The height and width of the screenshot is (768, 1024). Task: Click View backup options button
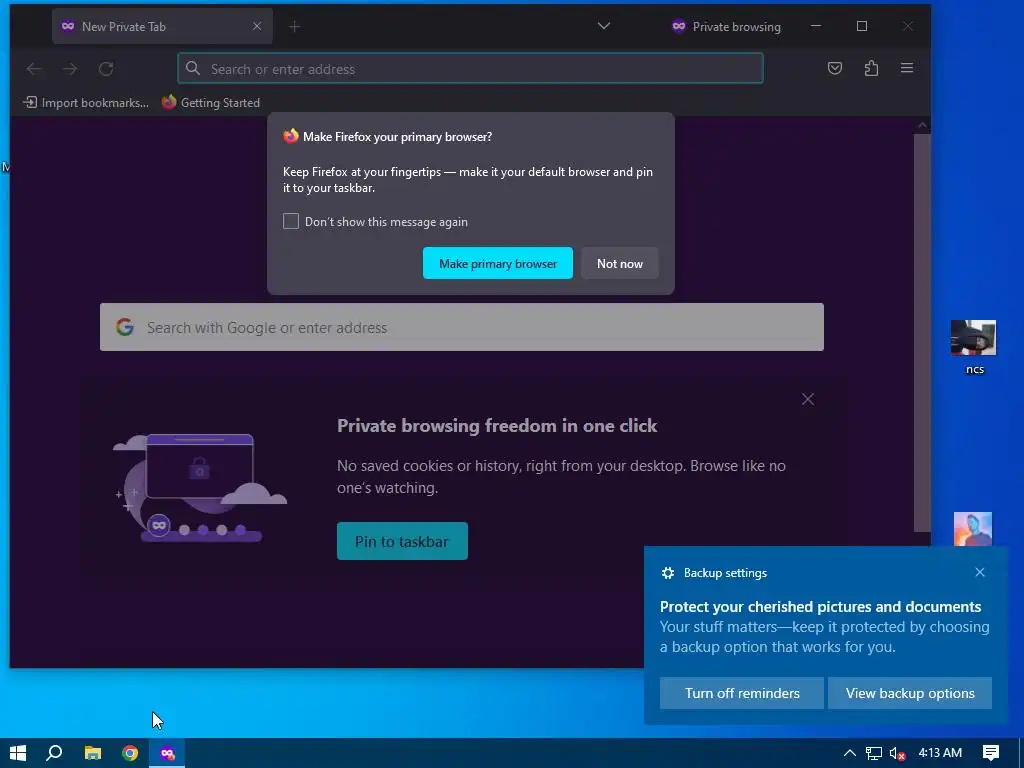click(910, 693)
